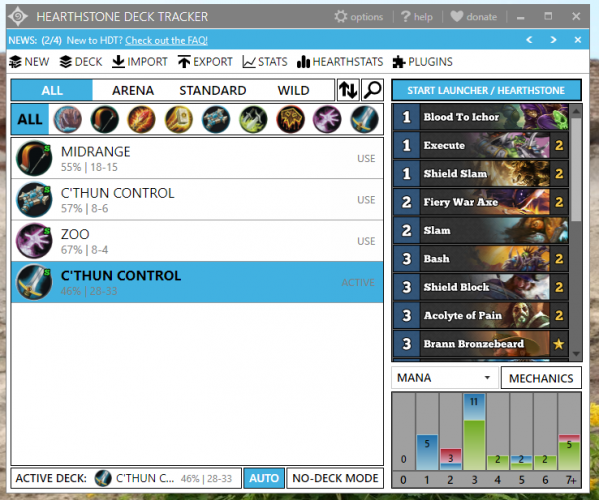Click the card list vertical scrollbar
The width and height of the screenshot is (599, 500).
[x=576, y=233]
